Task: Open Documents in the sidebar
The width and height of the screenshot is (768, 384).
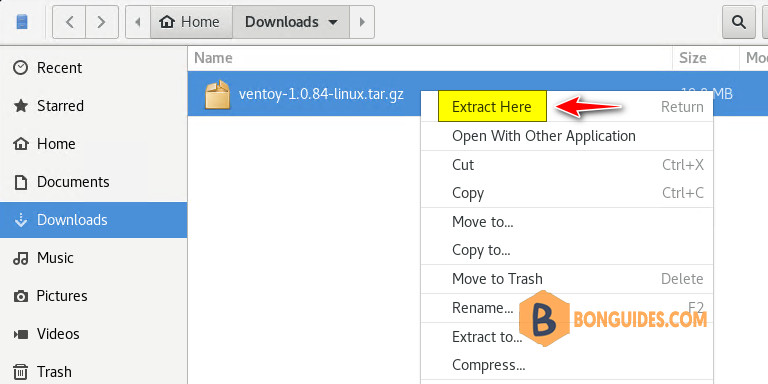Action: coord(93,182)
